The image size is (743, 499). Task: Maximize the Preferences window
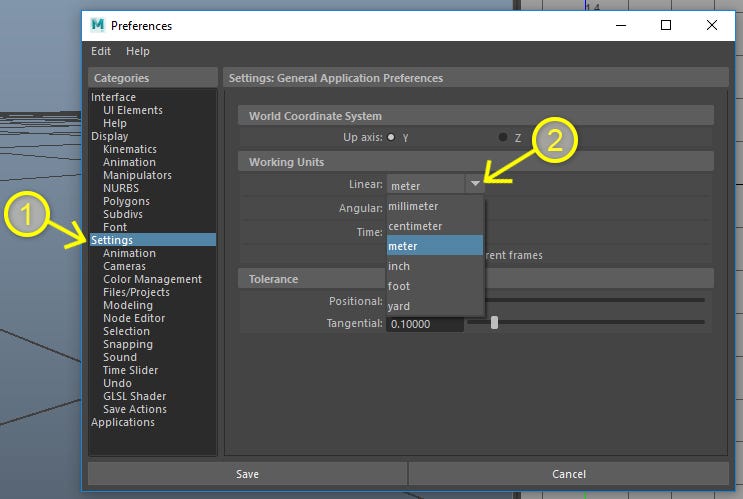click(x=666, y=25)
